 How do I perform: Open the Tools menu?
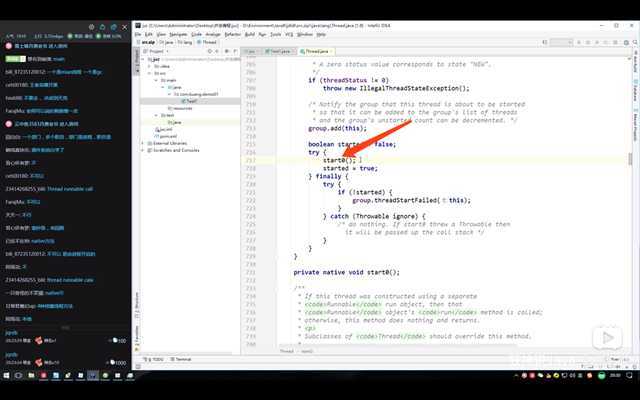pos(276,35)
